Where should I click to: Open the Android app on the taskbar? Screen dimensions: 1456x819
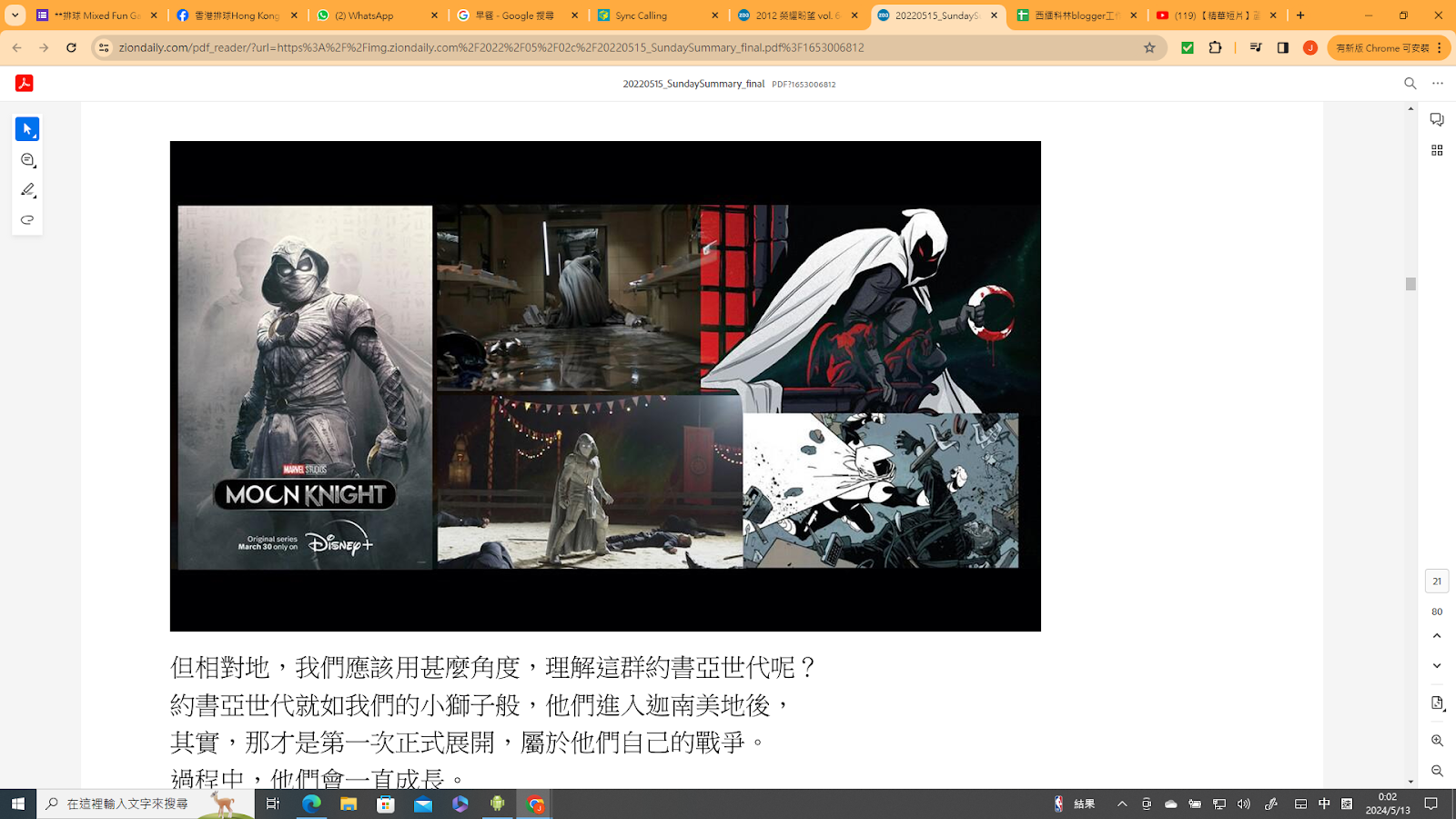click(x=498, y=804)
